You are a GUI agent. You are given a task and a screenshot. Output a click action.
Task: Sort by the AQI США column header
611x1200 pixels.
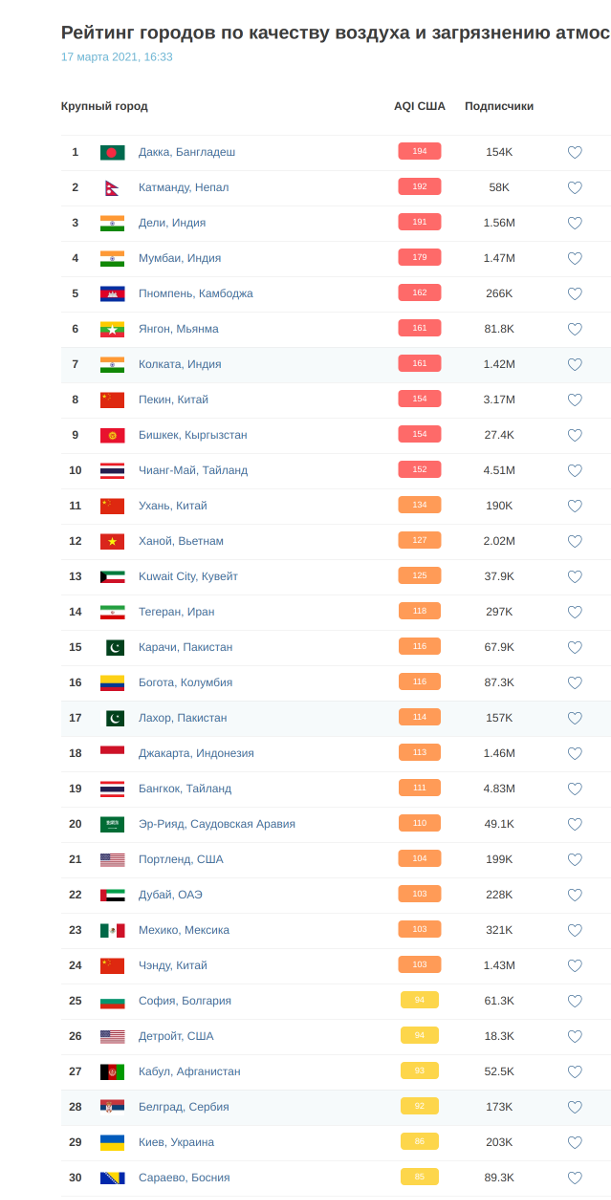(420, 106)
